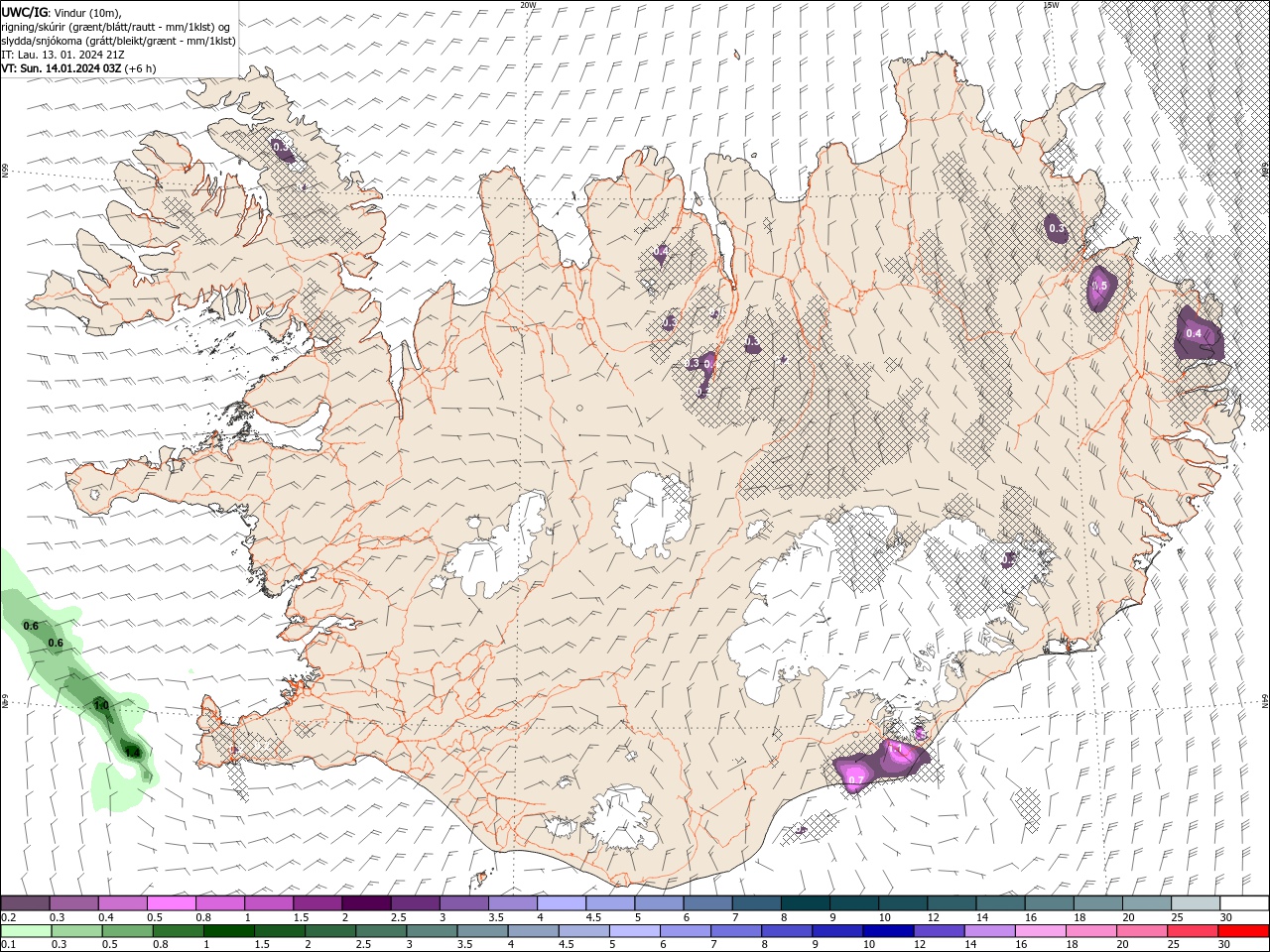Pick the light pink swatch between 16 and 18, lower scale
This screenshot has width=1270, height=952.
pyautogui.click(x=1041, y=931)
